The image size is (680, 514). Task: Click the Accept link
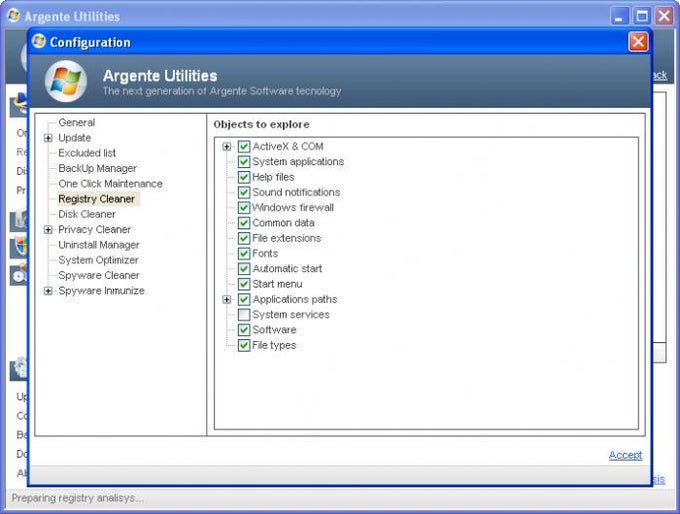pos(625,455)
